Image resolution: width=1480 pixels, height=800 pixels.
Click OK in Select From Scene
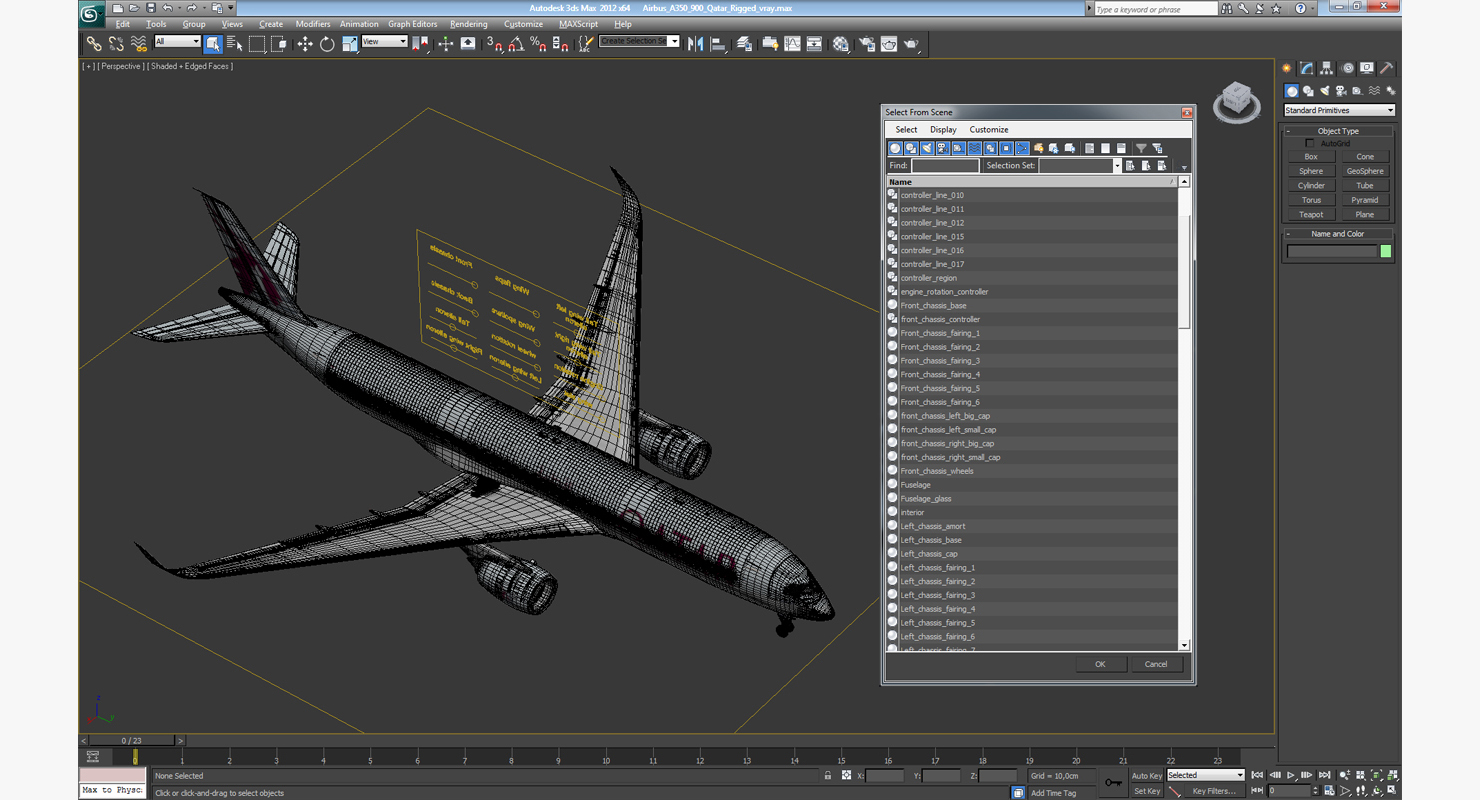1100,664
